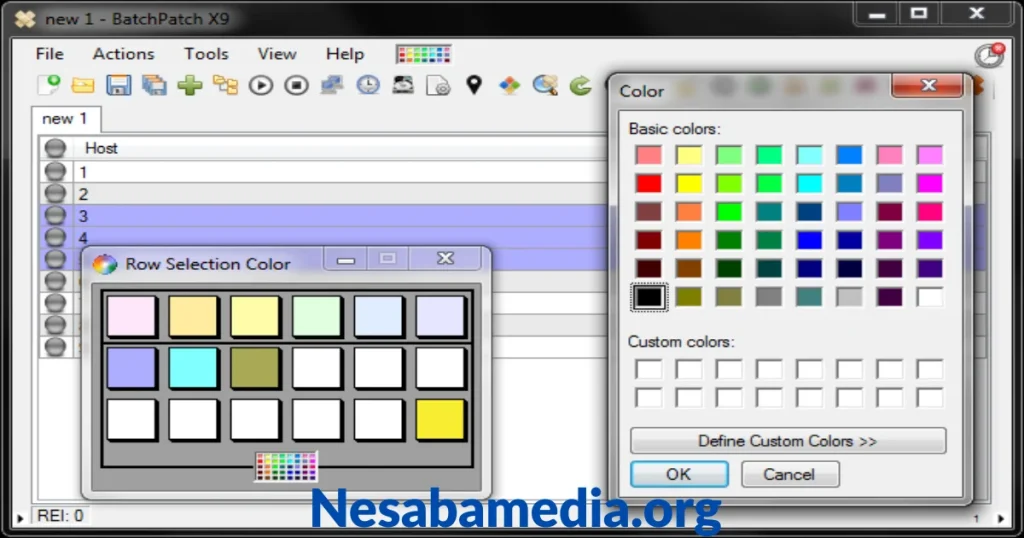The image size is (1024, 538).
Task: Click the circular stop toolbar button
Action: pyautogui.click(x=296, y=86)
